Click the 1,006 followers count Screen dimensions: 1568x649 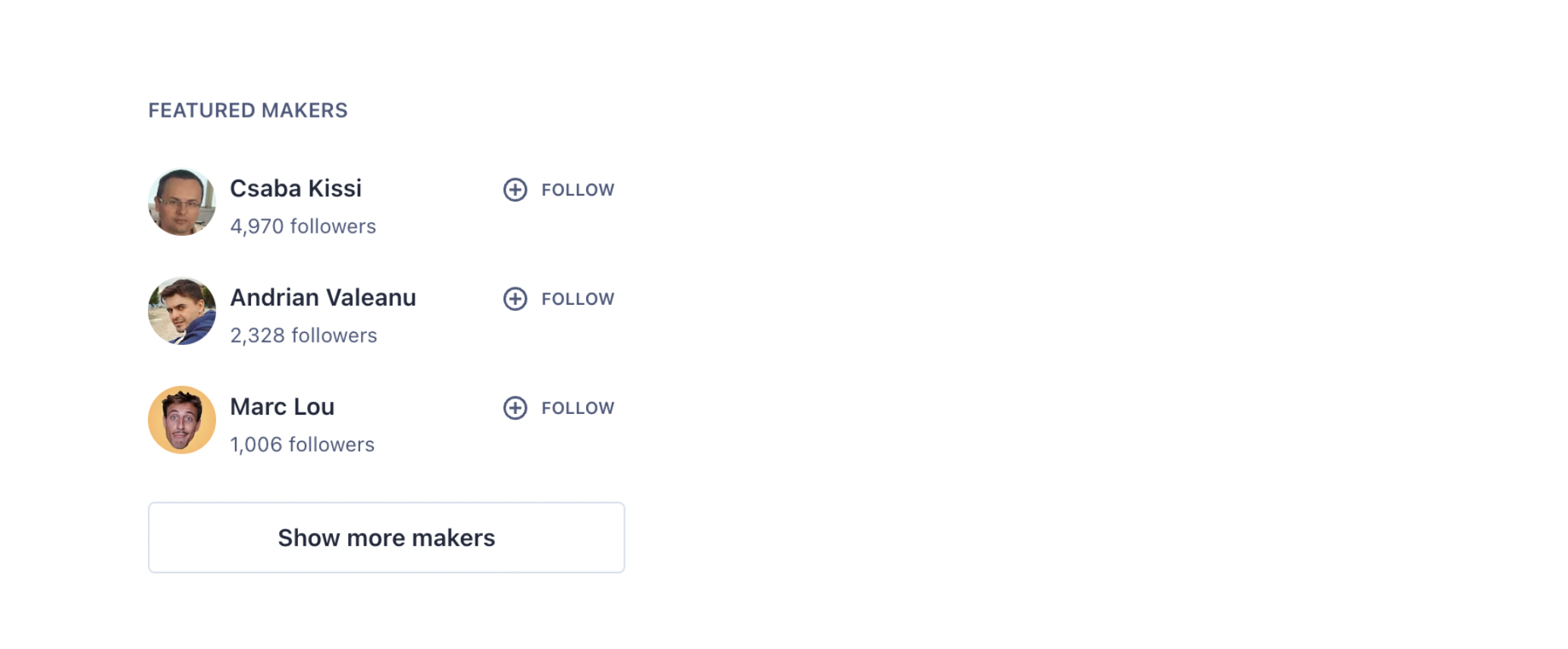pyautogui.click(x=302, y=445)
